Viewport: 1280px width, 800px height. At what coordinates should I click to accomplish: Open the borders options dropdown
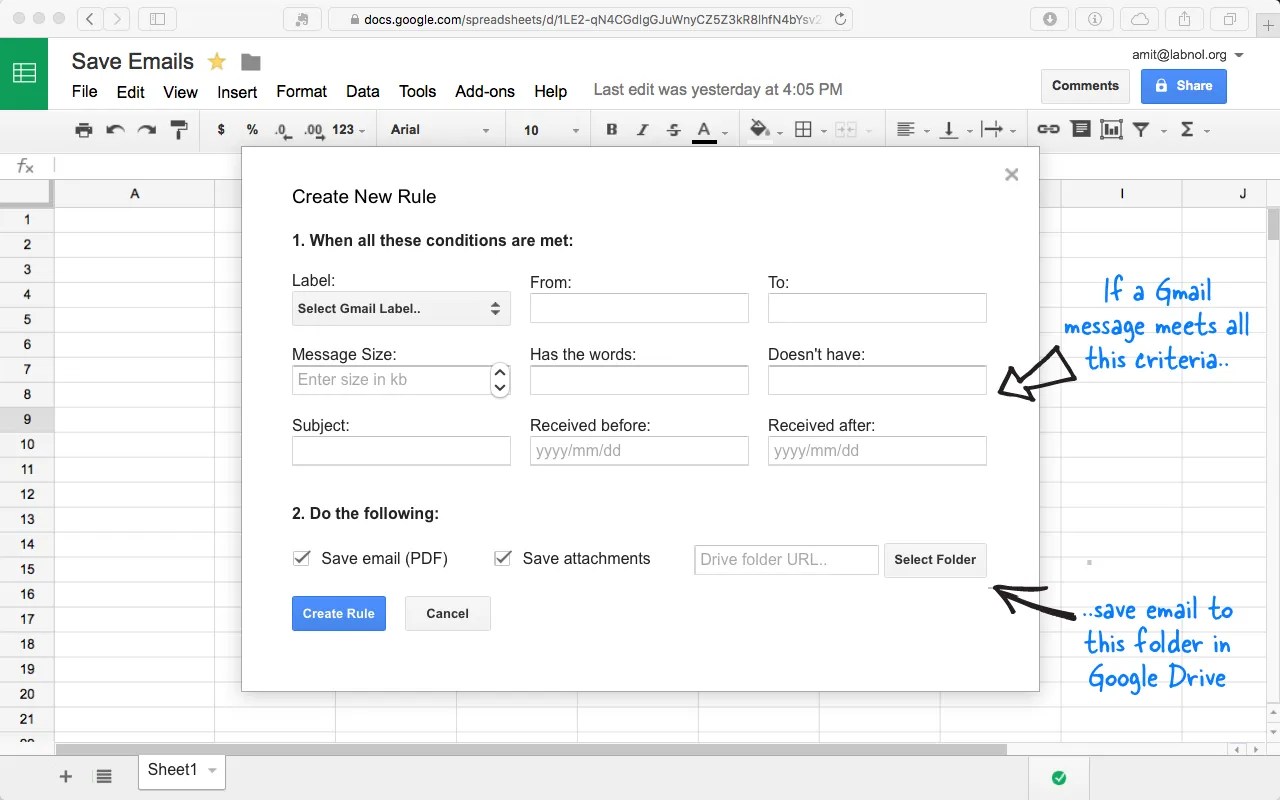coord(824,130)
